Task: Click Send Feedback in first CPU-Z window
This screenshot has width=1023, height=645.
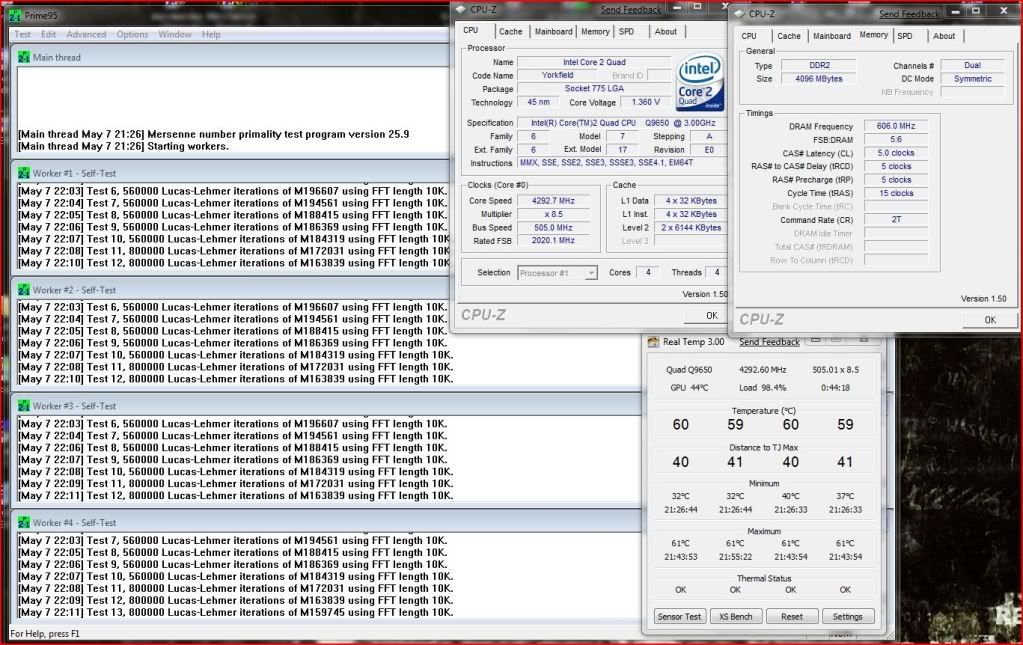Action: (x=631, y=10)
